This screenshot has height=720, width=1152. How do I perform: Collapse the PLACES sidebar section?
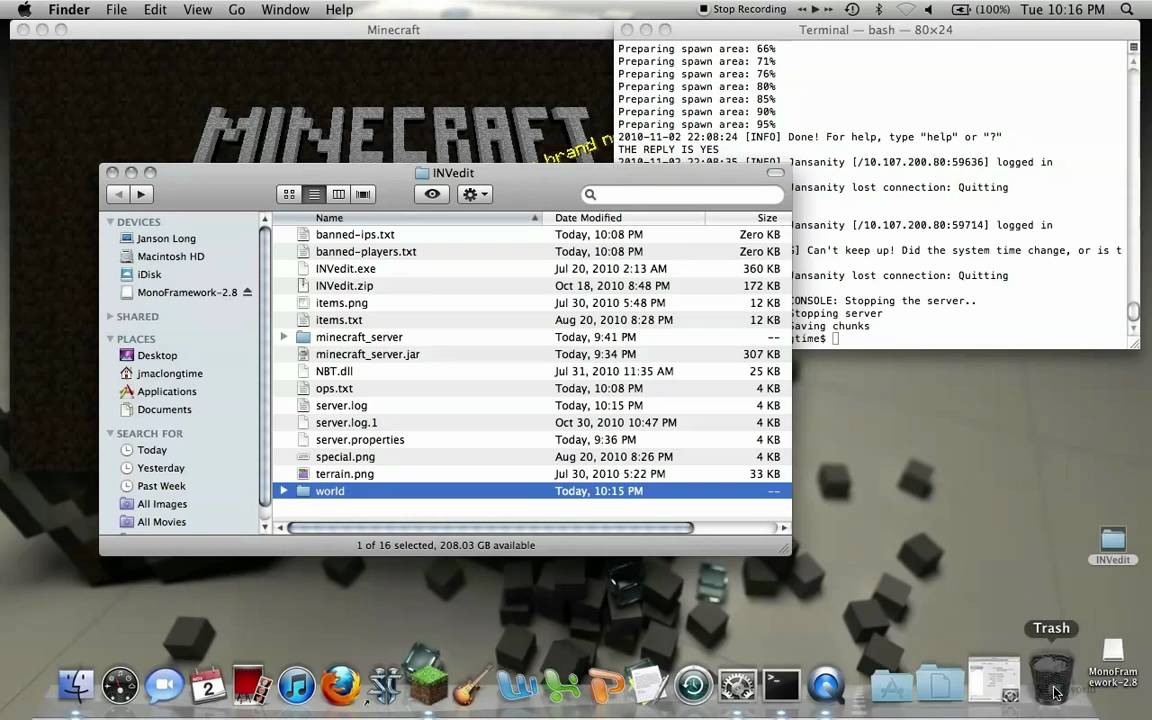click(x=110, y=339)
